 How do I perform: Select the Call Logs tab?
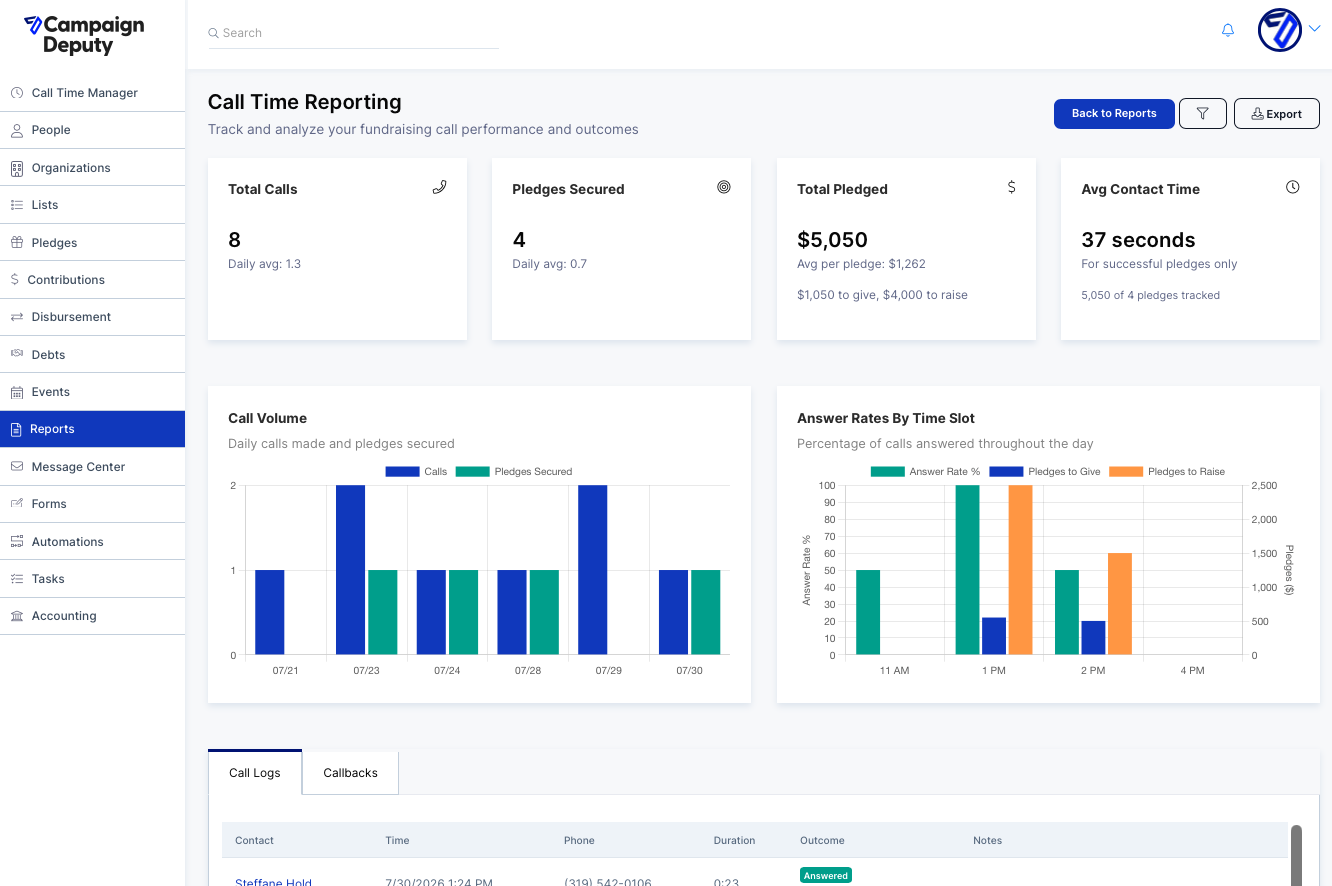click(x=255, y=773)
